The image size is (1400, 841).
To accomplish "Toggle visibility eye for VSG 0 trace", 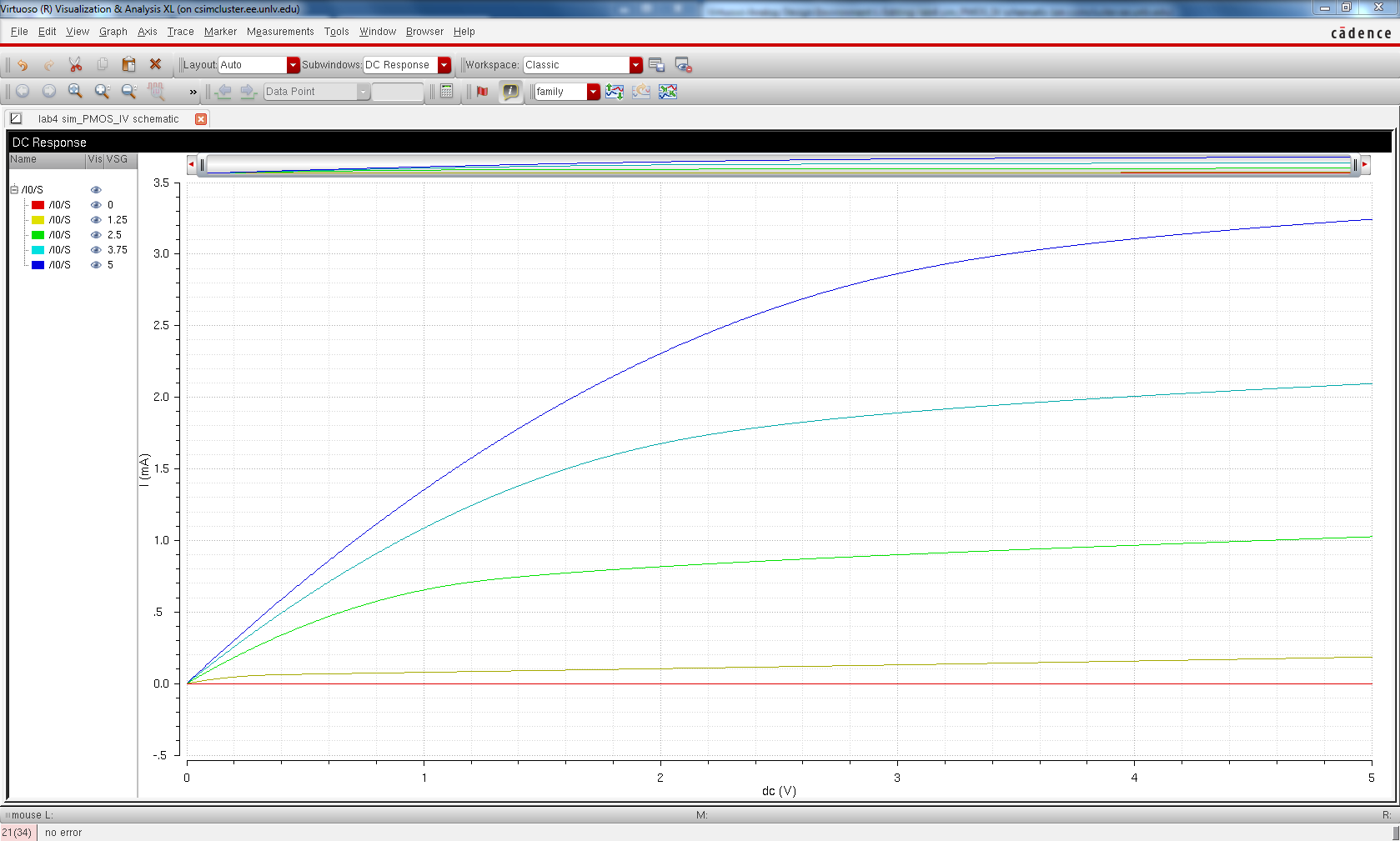I will (96, 205).
